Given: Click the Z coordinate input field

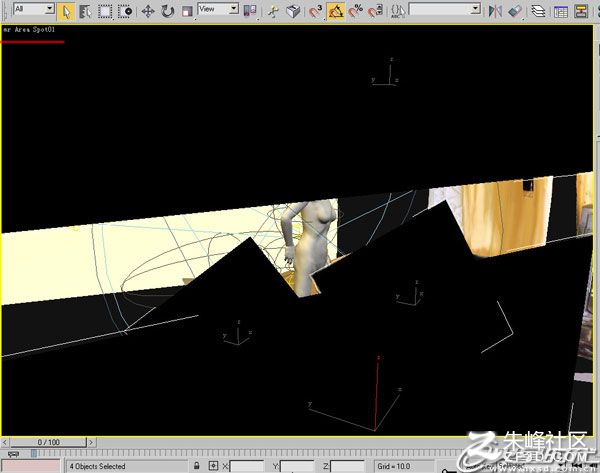Looking at the screenshot, I should pos(347,466).
